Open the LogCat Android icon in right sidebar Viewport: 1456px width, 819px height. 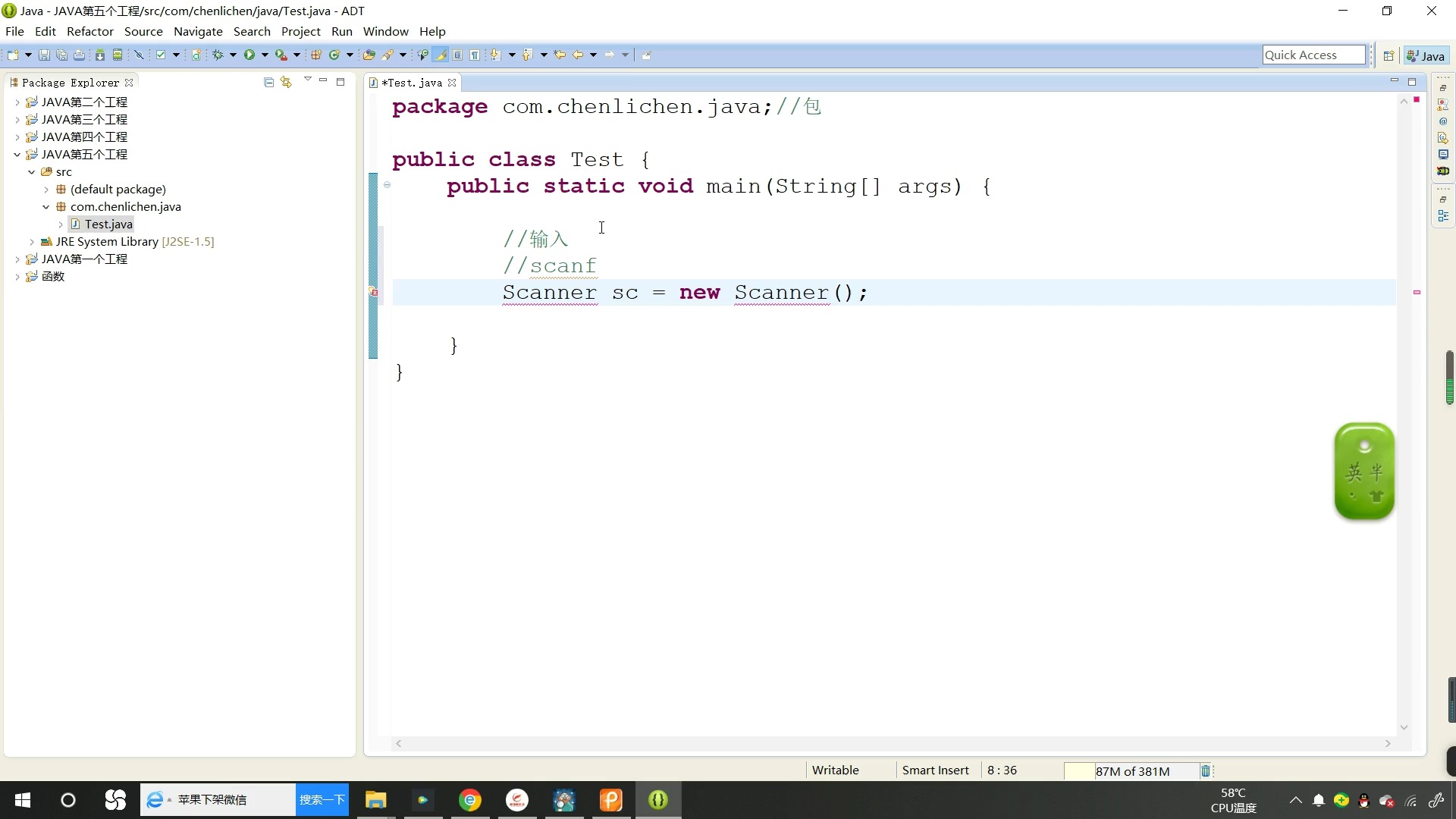[1443, 171]
